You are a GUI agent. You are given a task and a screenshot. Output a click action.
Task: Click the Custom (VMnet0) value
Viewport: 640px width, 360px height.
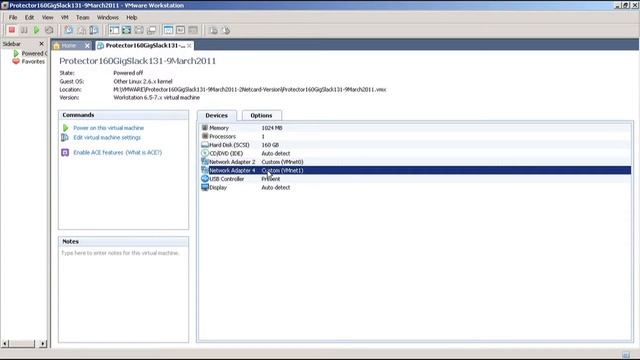(x=282, y=162)
